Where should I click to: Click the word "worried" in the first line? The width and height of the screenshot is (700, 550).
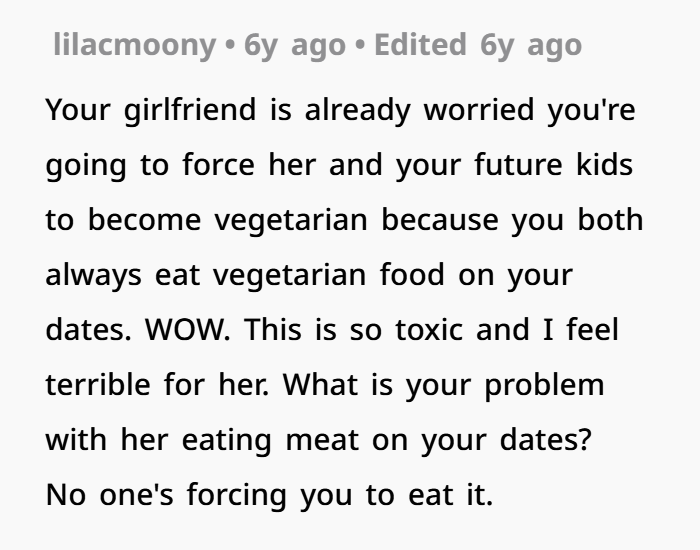[475, 109]
